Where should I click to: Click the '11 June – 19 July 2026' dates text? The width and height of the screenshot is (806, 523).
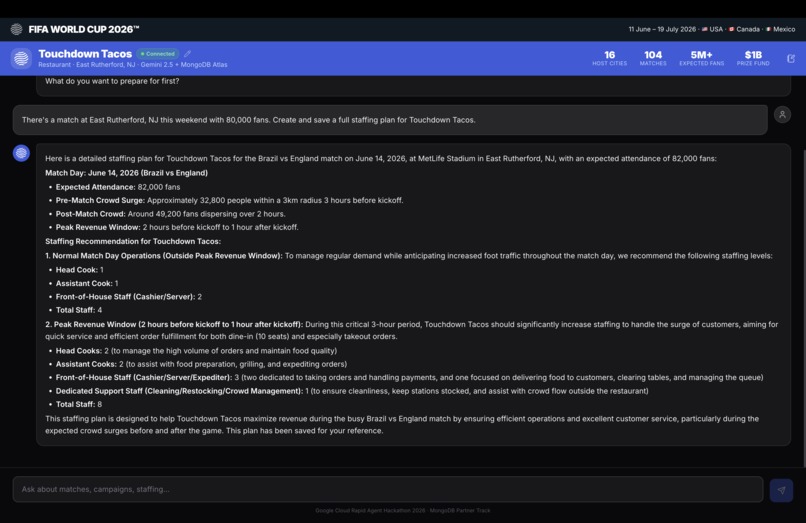pyautogui.click(x=662, y=29)
